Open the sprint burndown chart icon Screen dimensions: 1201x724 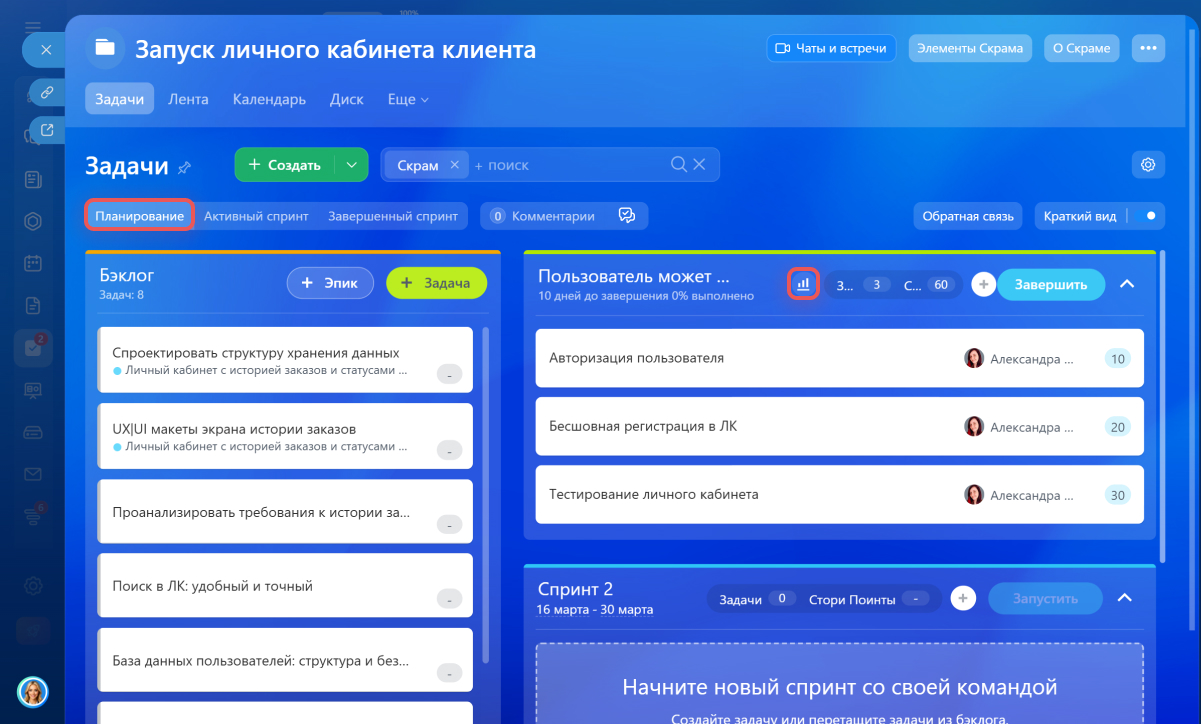802,284
